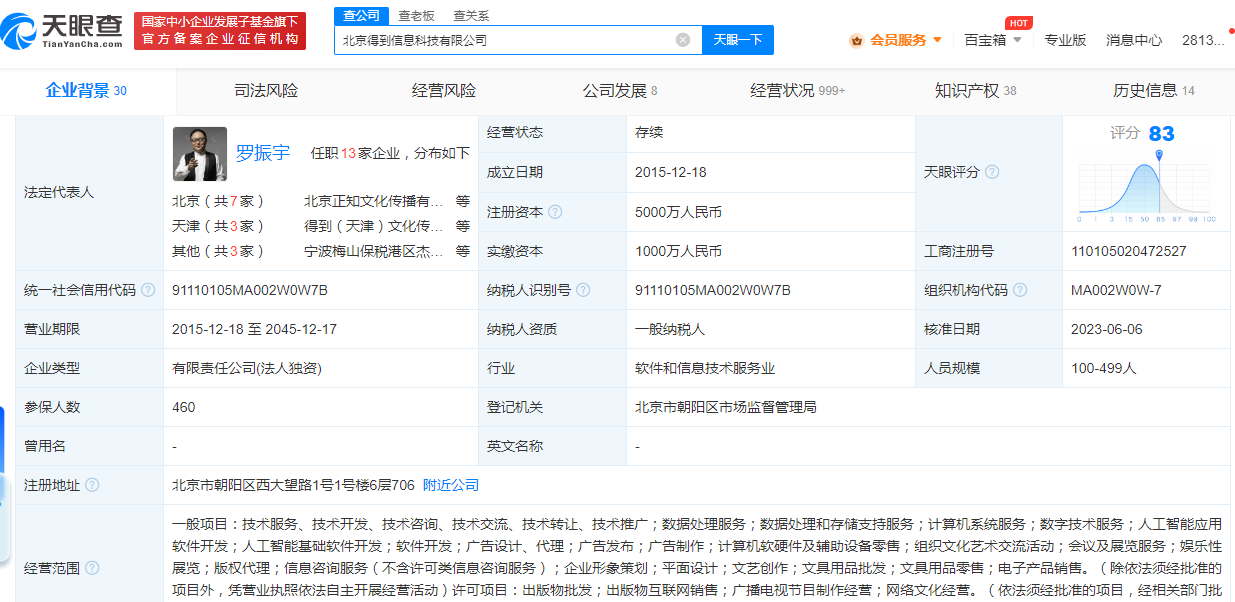
Task: Click the HOT badge above 百宝箱
Action: (1018, 23)
